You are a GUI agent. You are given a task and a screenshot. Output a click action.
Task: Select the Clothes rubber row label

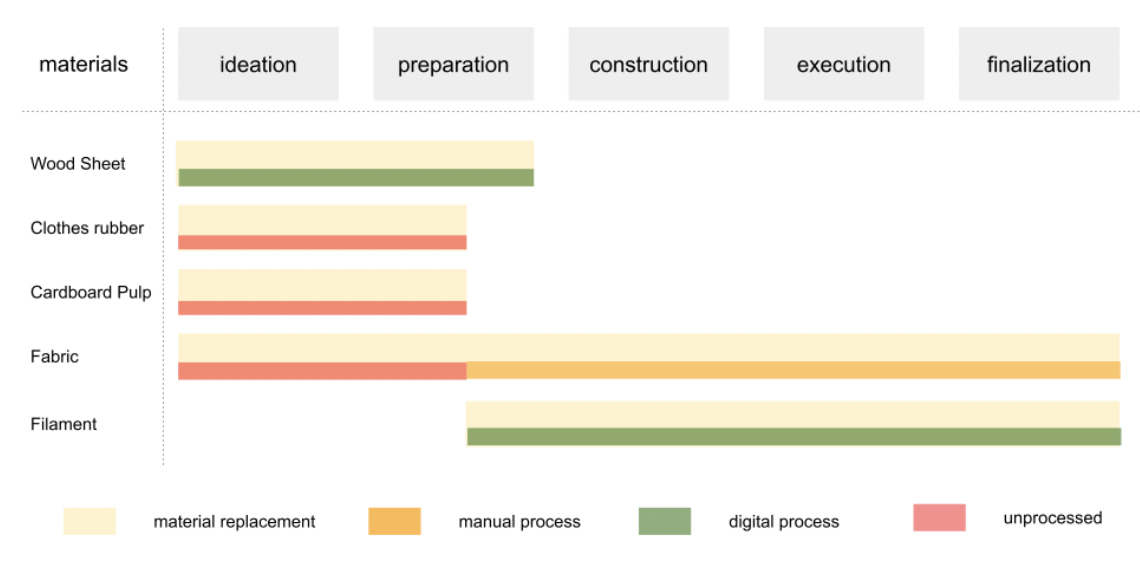pyautogui.click(x=87, y=228)
